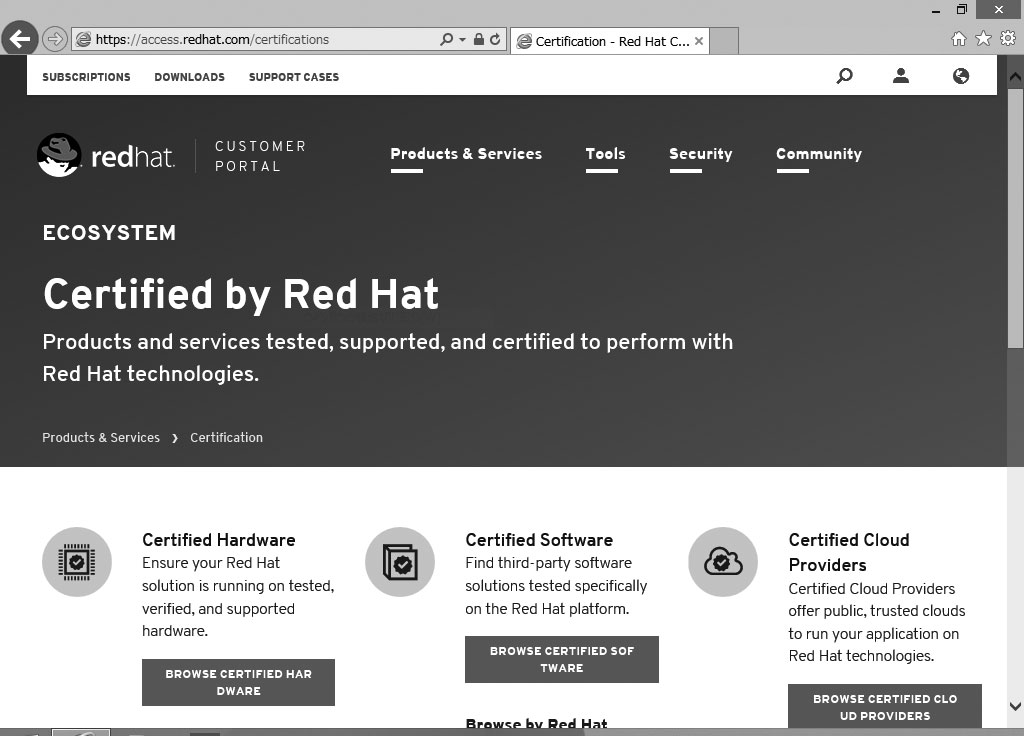Expand the Community menu
The image size is (1024, 736).
click(819, 154)
